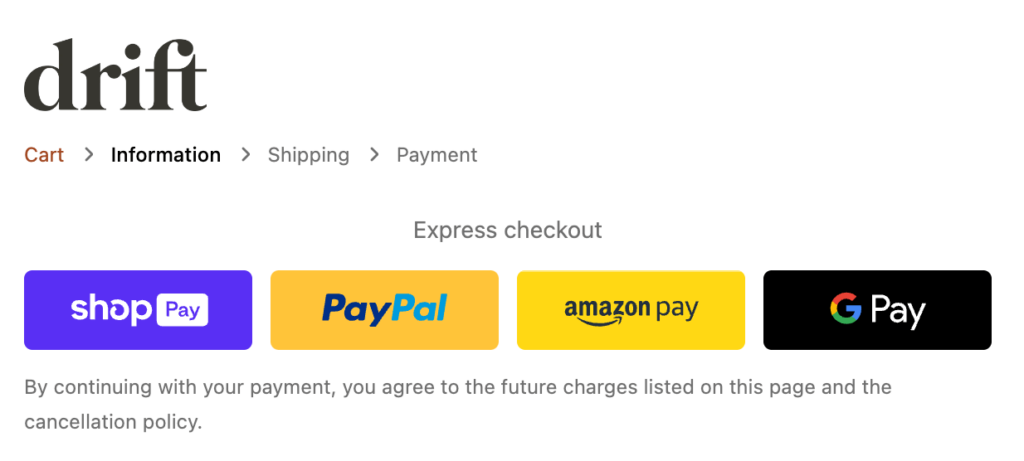Click the chevron between Cart and Information
1024x461 pixels.
click(x=88, y=155)
